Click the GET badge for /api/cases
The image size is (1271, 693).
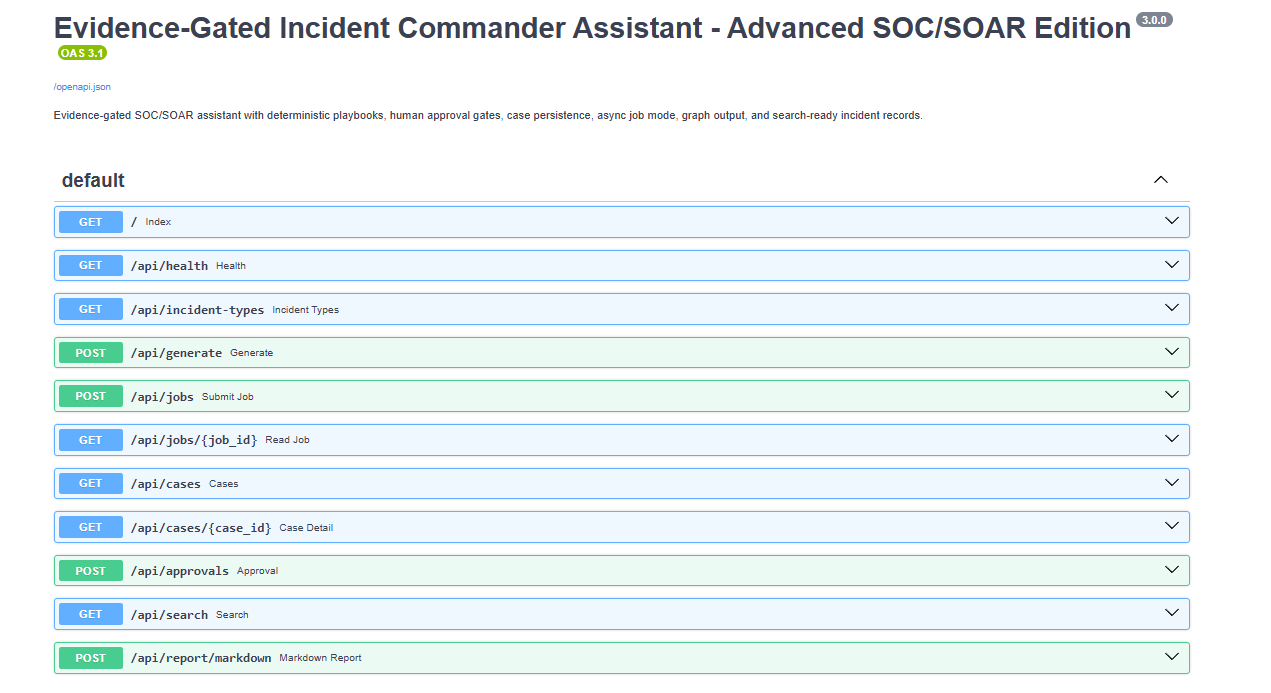tap(91, 483)
